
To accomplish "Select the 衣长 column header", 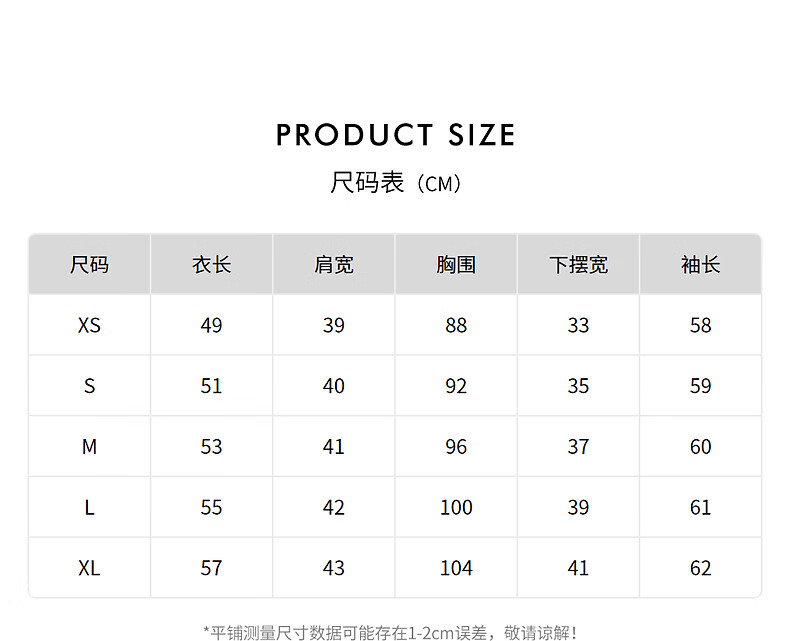I will click(211, 265).
